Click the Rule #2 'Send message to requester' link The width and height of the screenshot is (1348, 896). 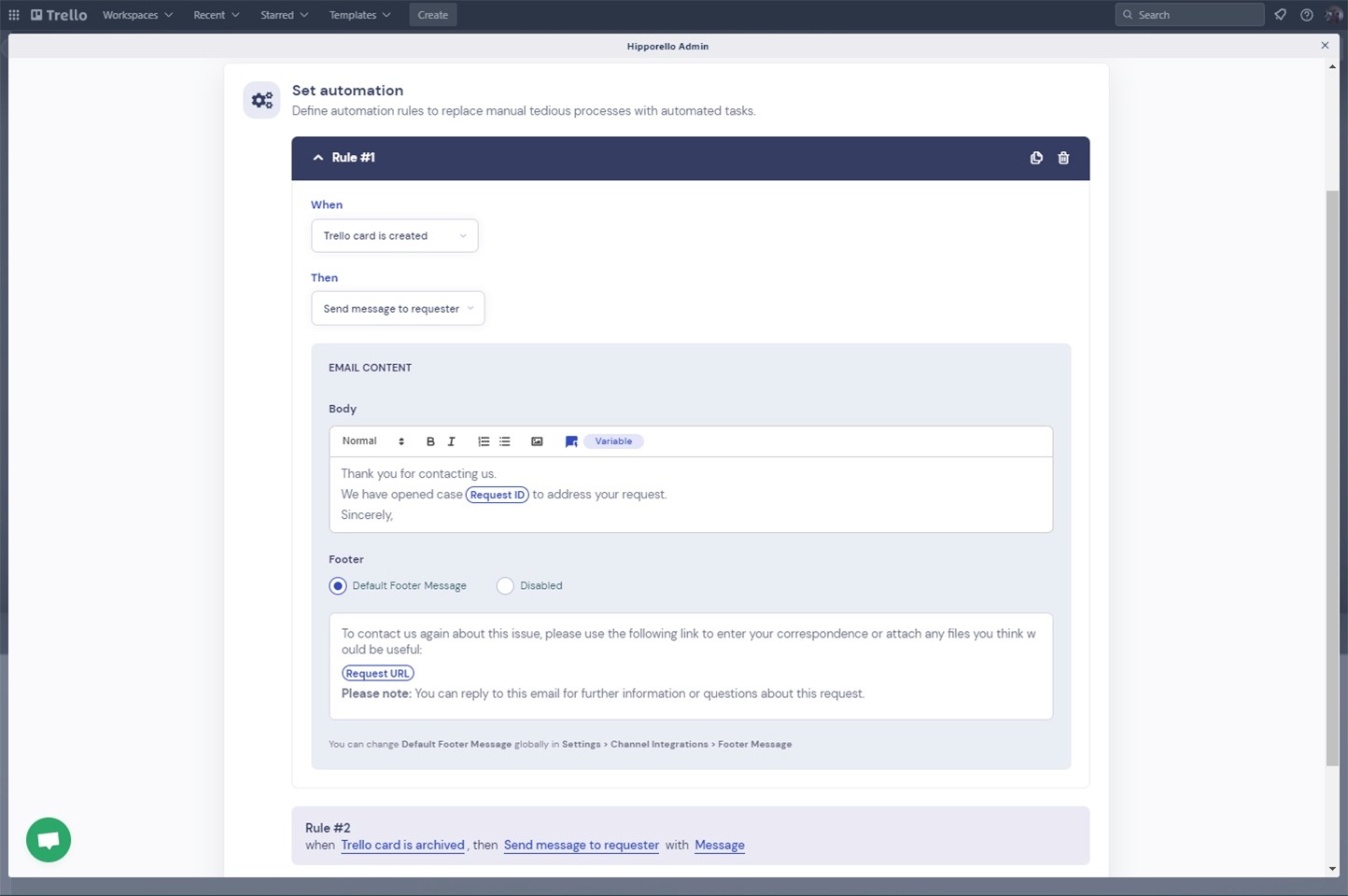pos(582,845)
